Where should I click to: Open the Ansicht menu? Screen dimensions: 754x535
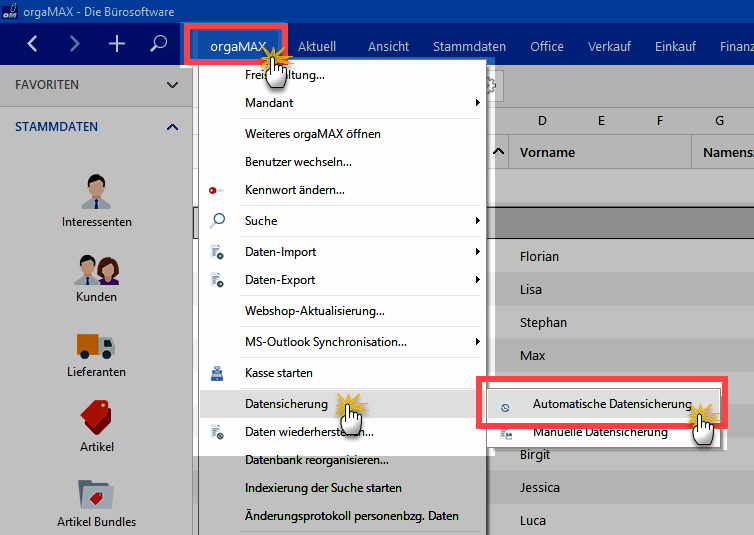click(388, 47)
